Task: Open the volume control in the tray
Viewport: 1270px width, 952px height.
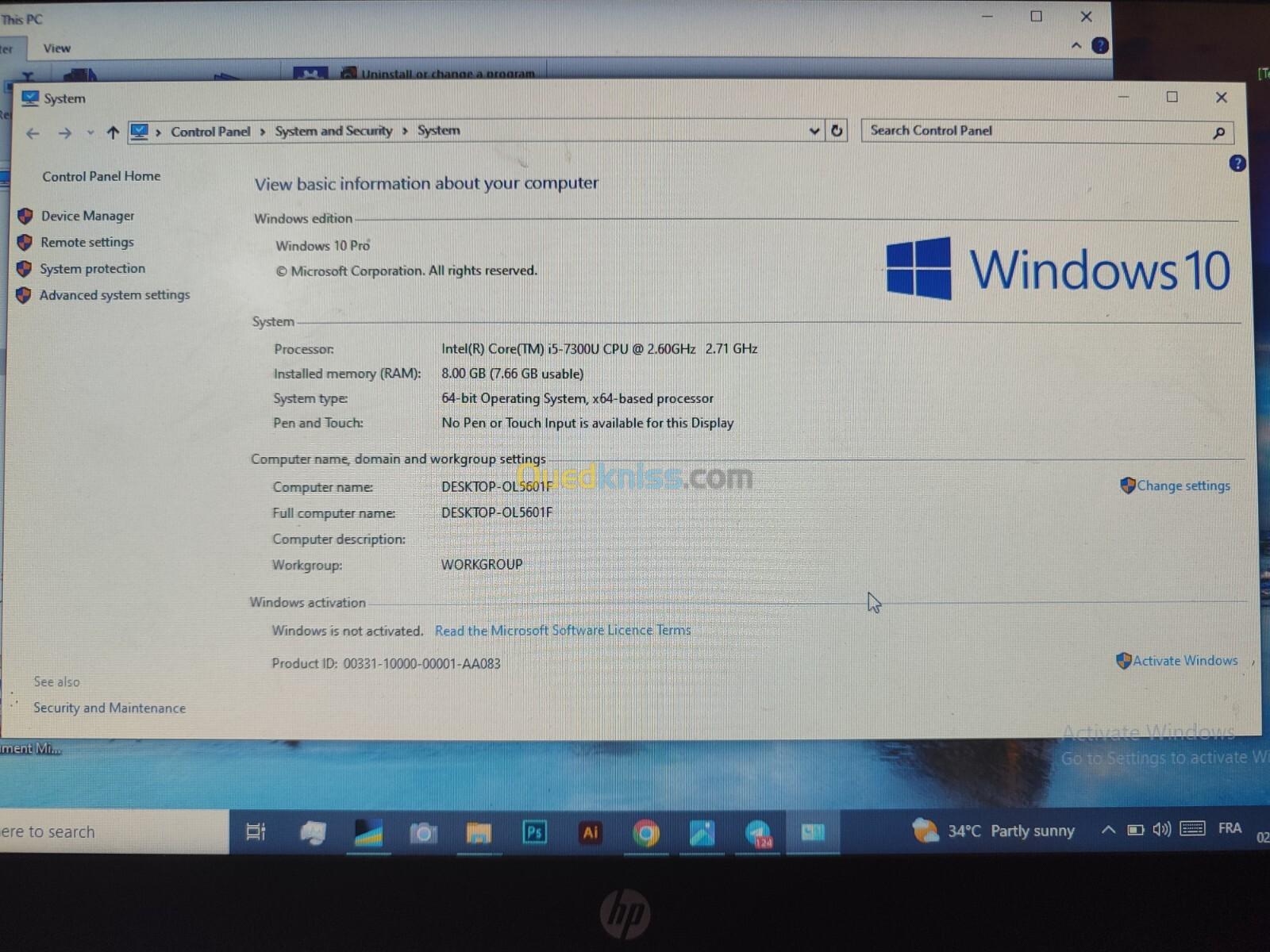Action: coord(1161,829)
